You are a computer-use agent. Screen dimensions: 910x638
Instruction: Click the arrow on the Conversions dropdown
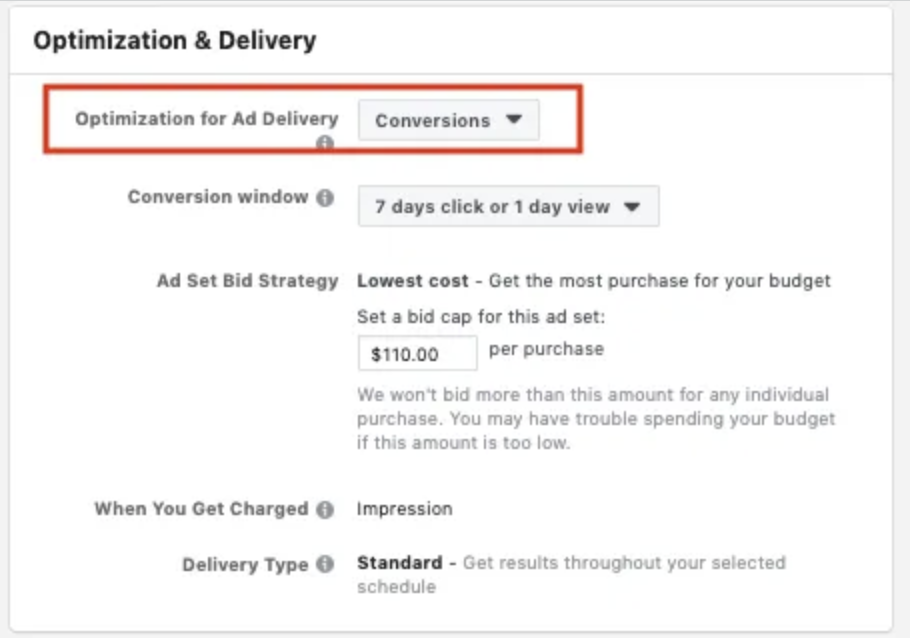[x=514, y=119]
